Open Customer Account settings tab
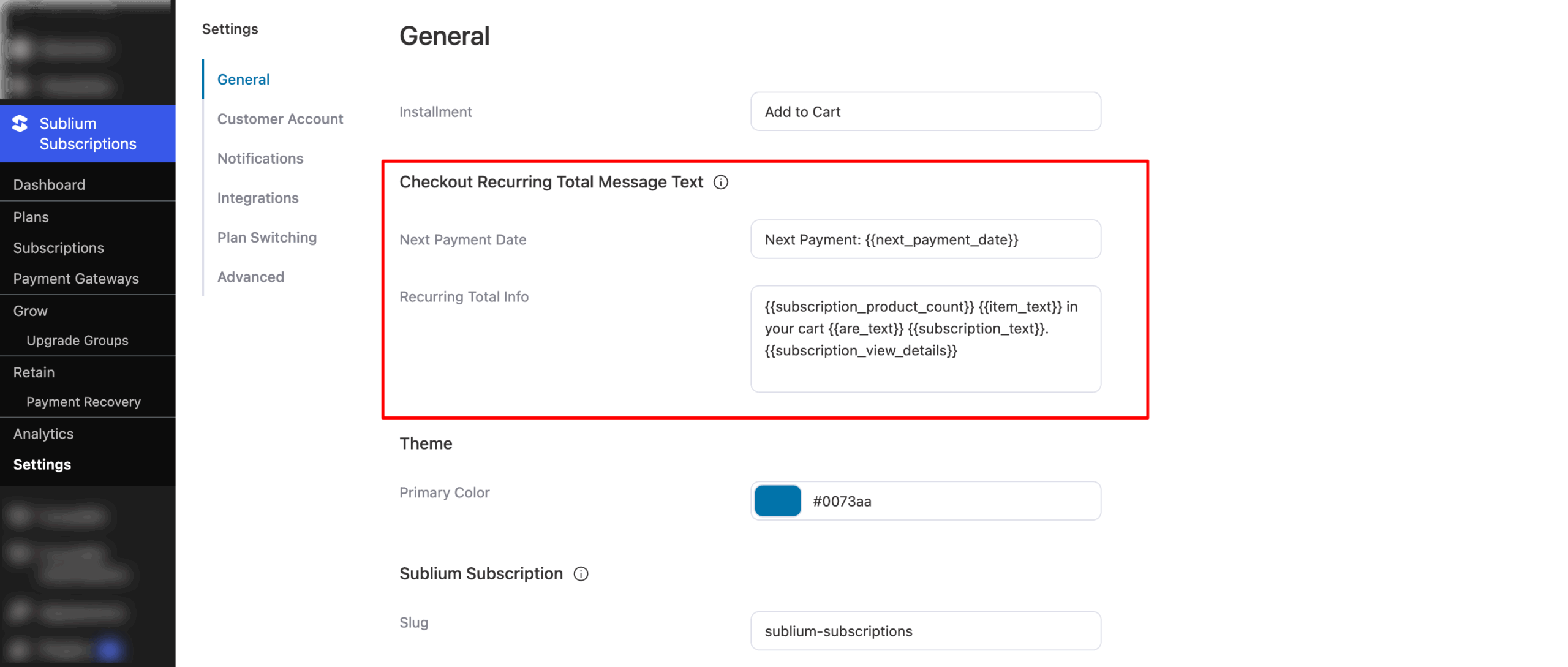Image resolution: width=1568 pixels, height=667 pixels. (280, 119)
